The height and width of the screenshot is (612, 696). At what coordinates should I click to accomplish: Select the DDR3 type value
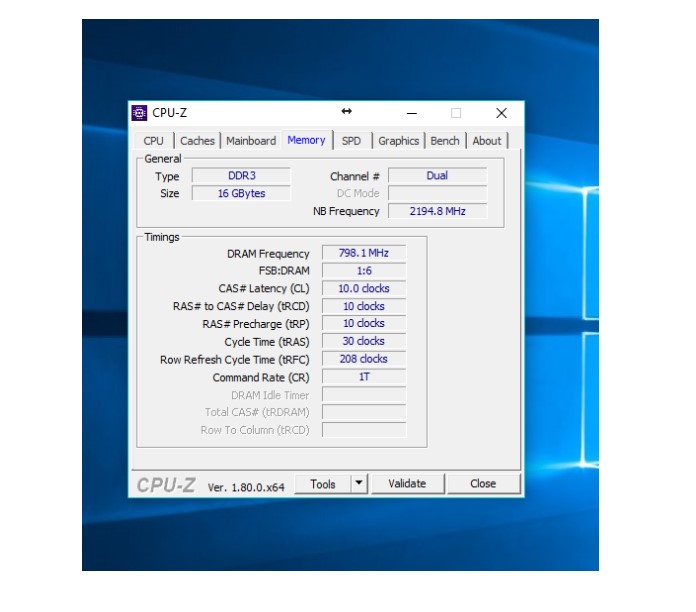pos(241,176)
